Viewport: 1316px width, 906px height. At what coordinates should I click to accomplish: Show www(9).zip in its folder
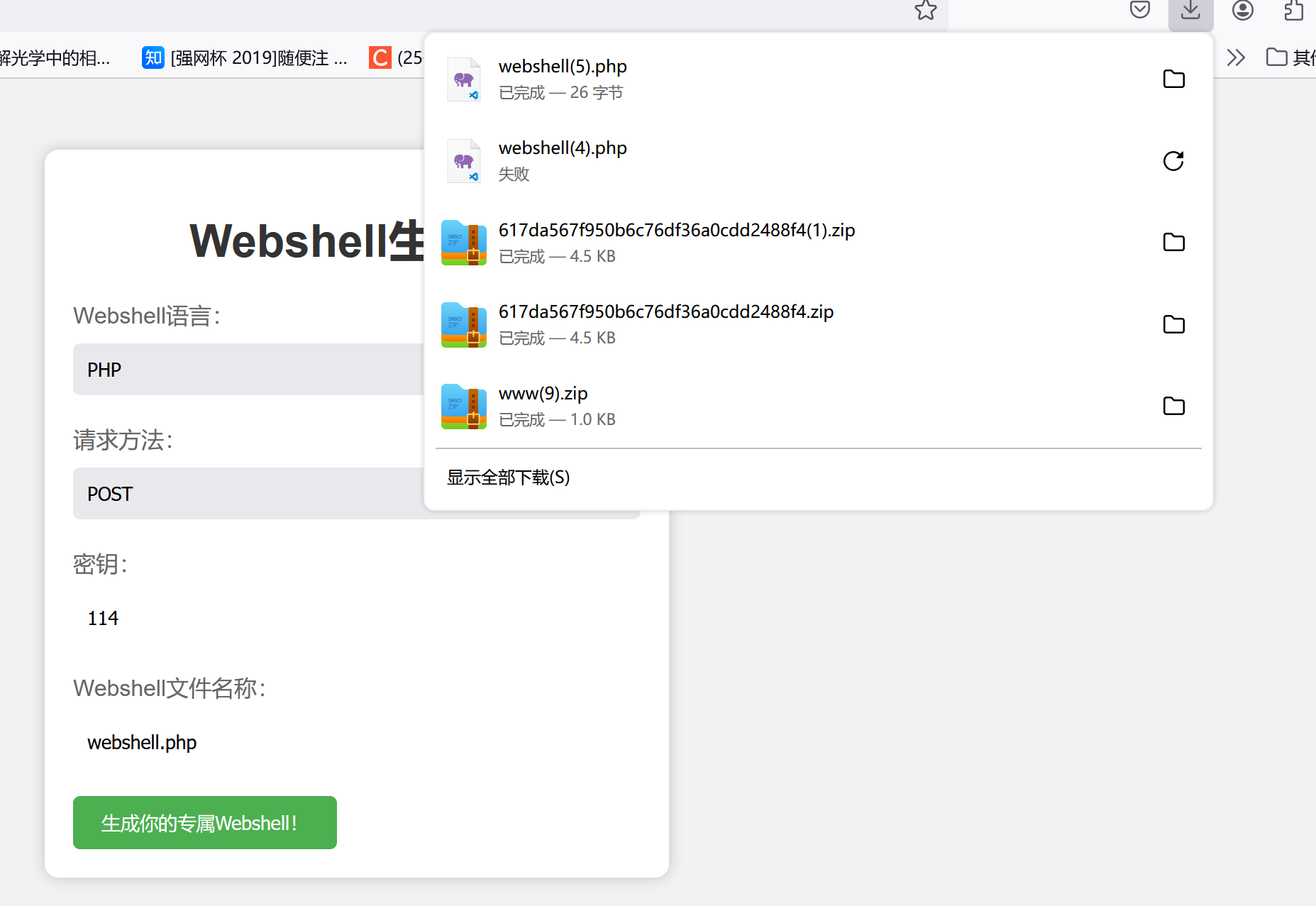[x=1174, y=406]
